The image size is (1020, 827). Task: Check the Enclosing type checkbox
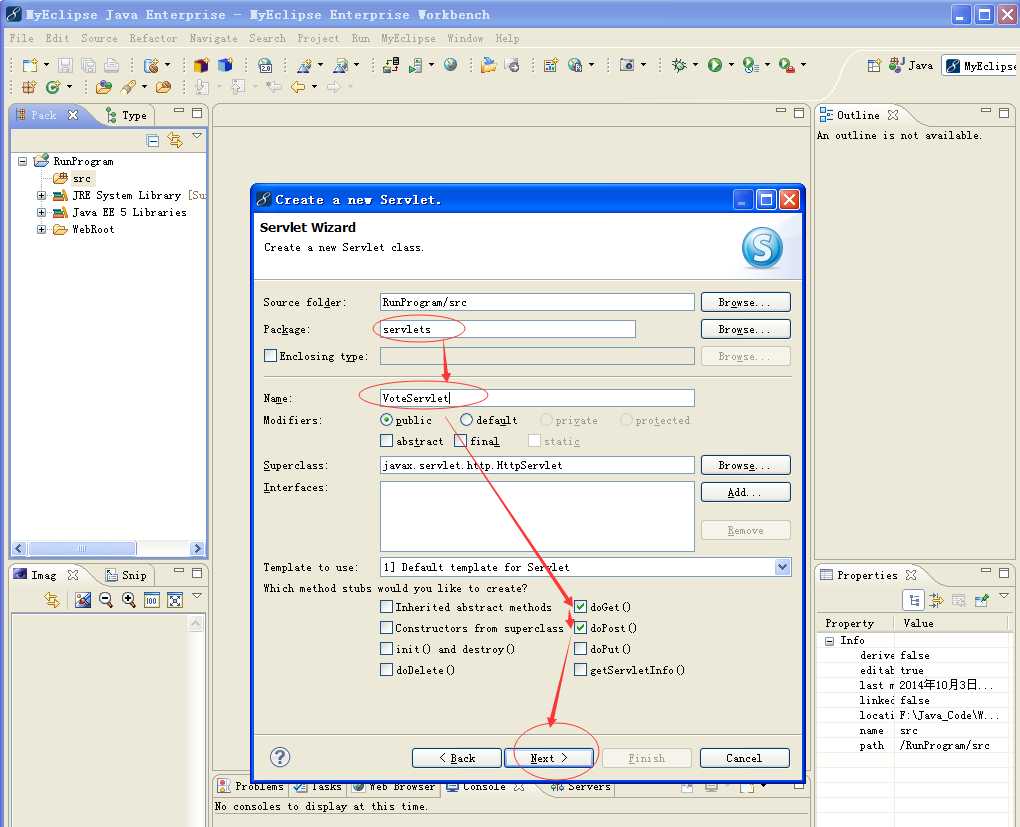[270, 356]
